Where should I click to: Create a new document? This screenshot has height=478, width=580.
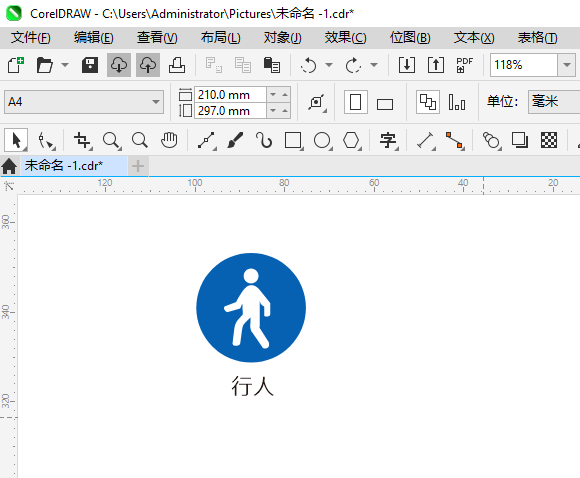click(x=16, y=65)
